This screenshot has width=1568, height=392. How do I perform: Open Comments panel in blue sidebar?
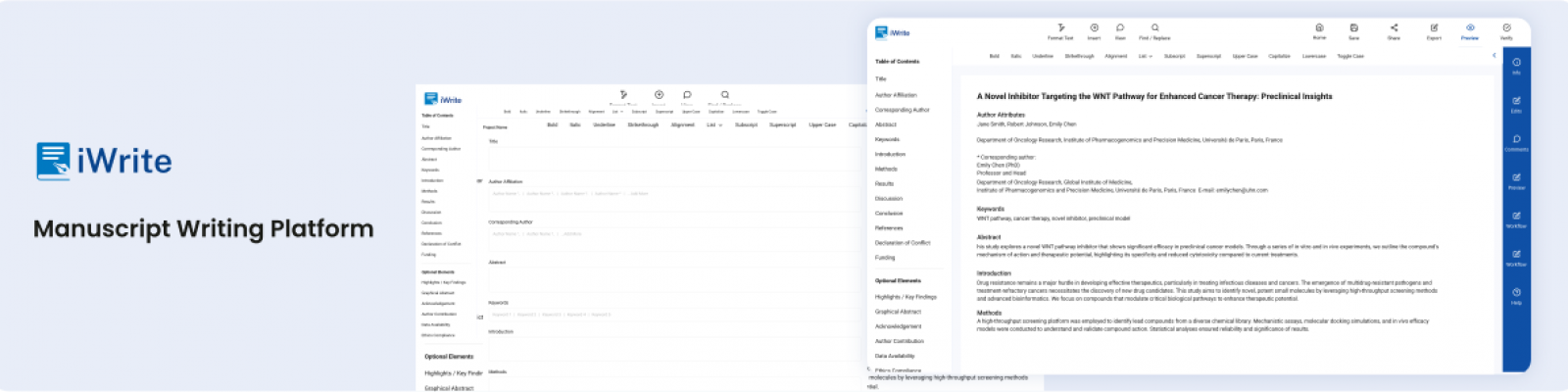pyautogui.click(x=1516, y=142)
